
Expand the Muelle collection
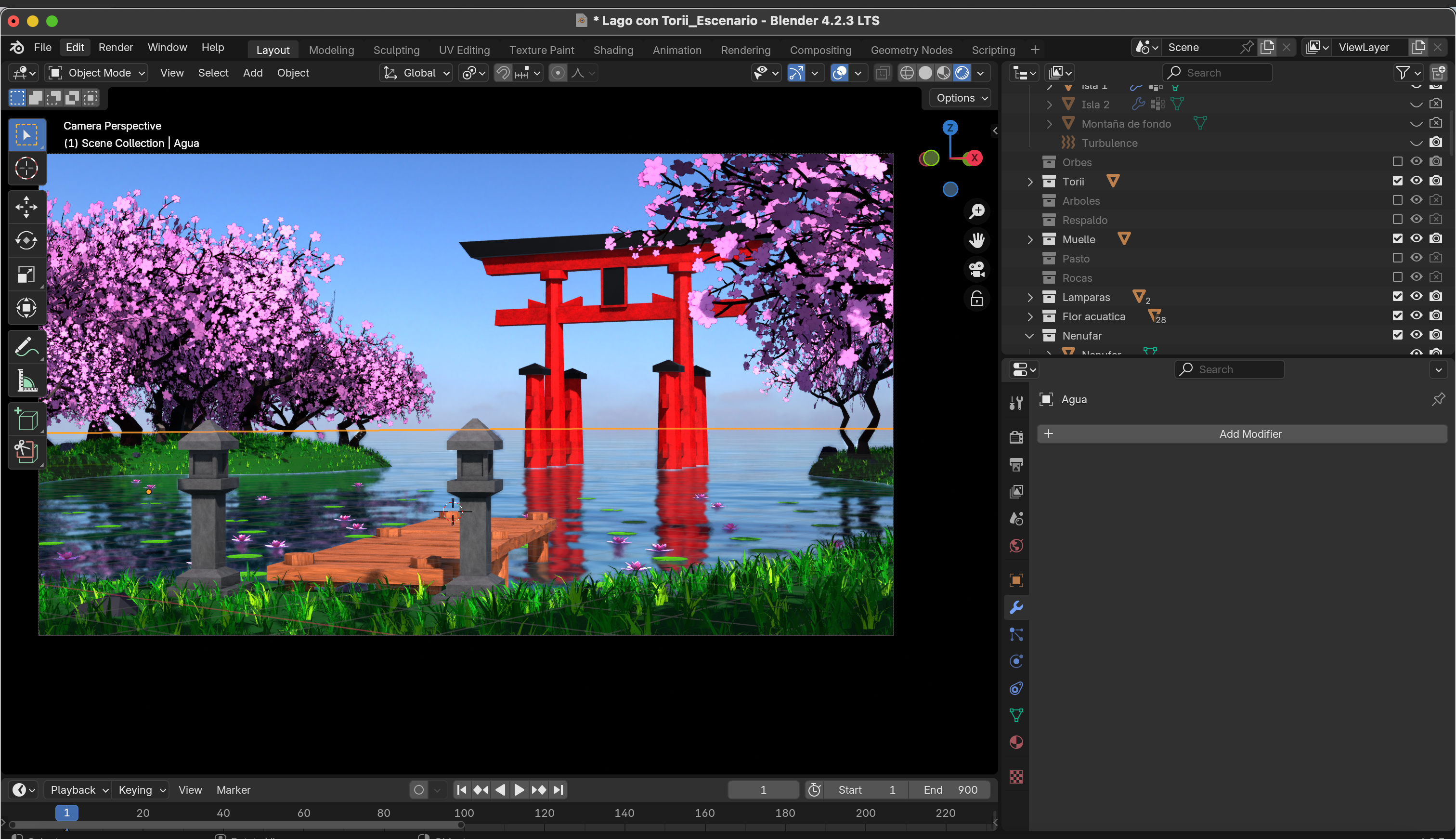(x=1030, y=239)
